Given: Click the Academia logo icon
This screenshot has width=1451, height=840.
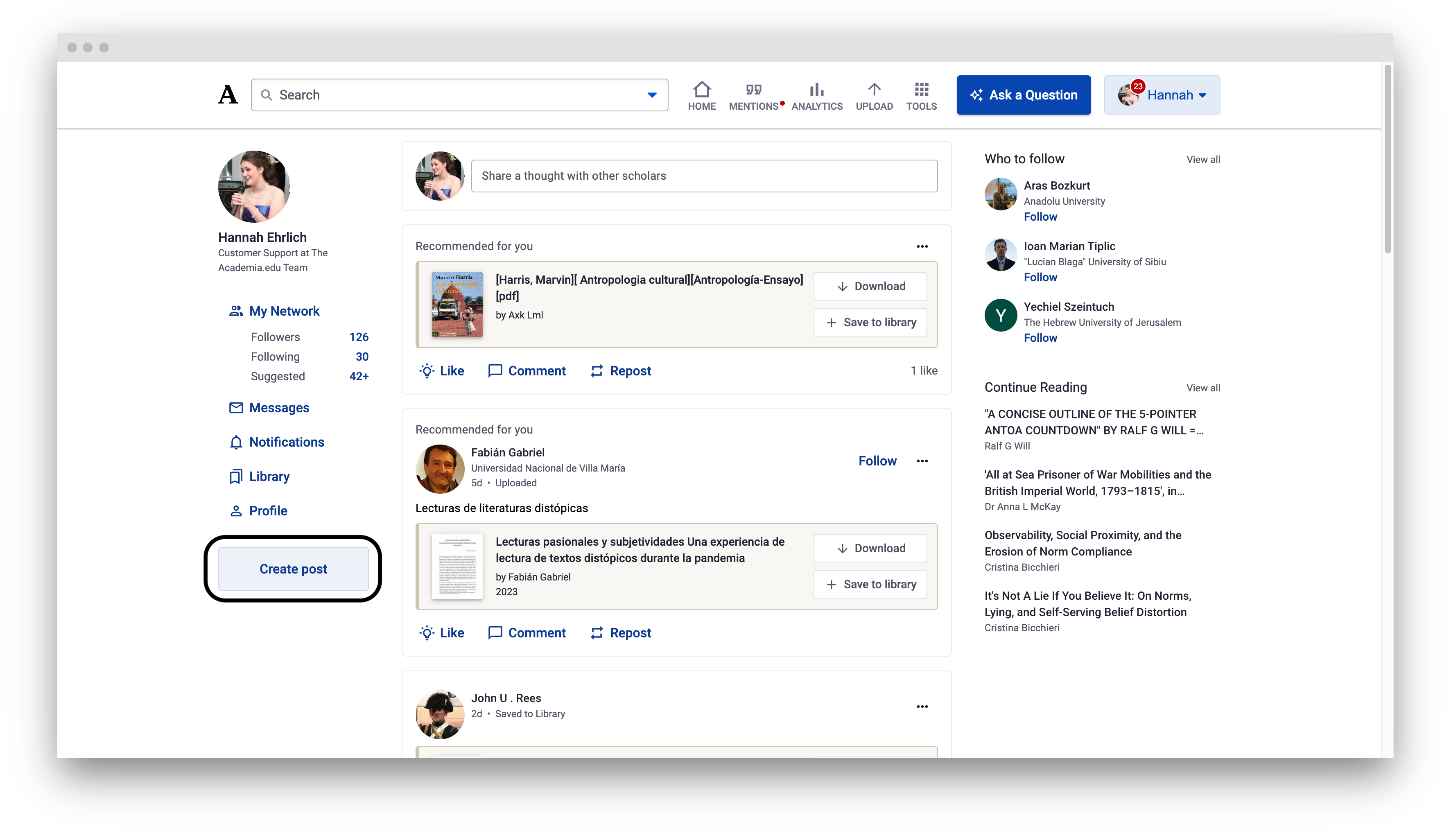Looking at the screenshot, I should pos(228,95).
